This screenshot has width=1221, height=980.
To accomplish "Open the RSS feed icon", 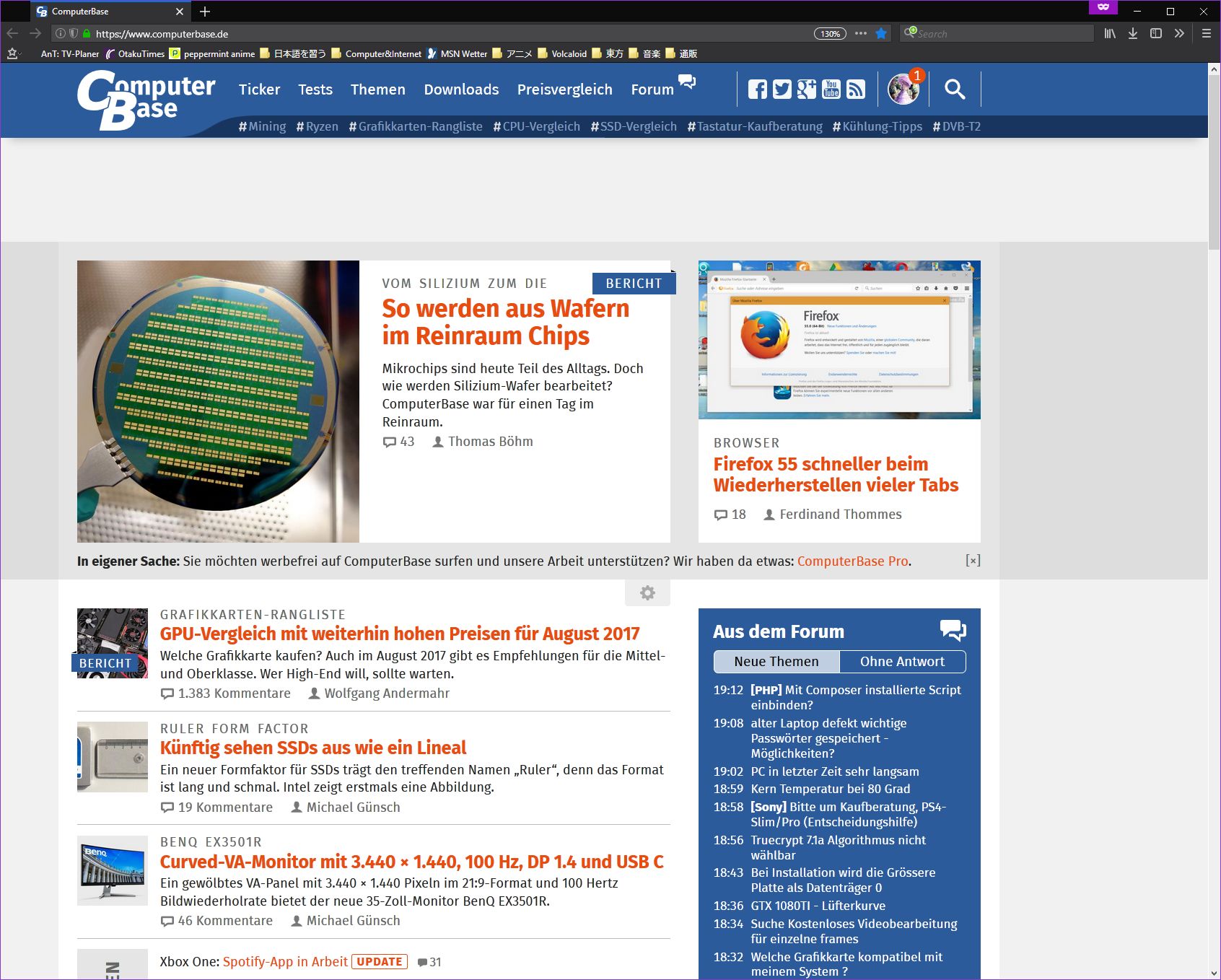I will 856,89.
